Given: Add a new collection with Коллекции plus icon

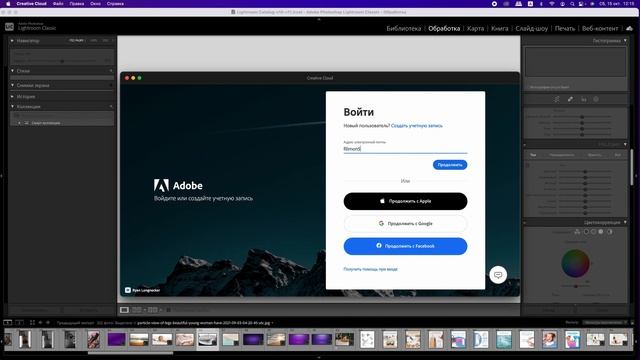Looking at the screenshot, I should tap(111, 107).
